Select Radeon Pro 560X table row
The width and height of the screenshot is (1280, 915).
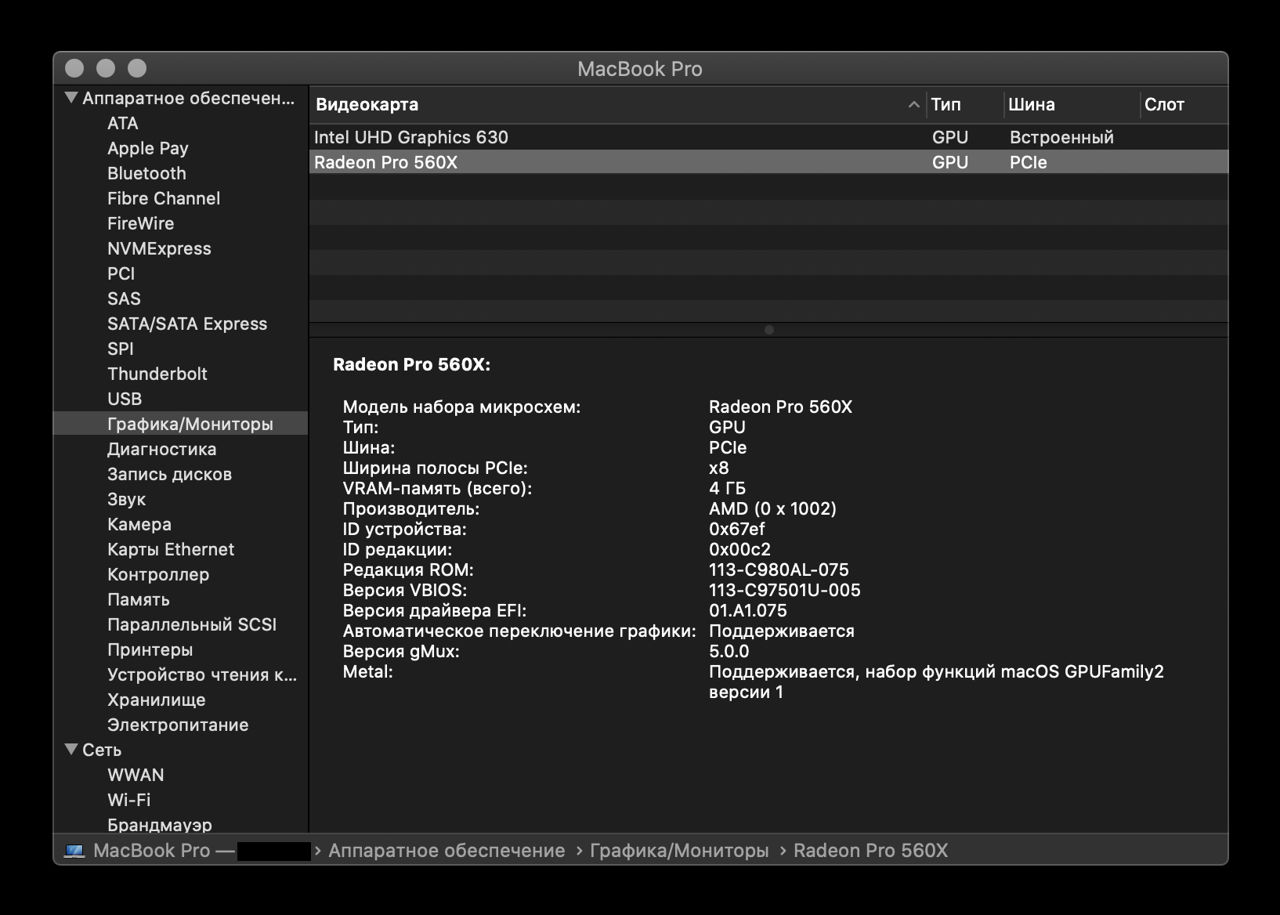coord(768,162)
